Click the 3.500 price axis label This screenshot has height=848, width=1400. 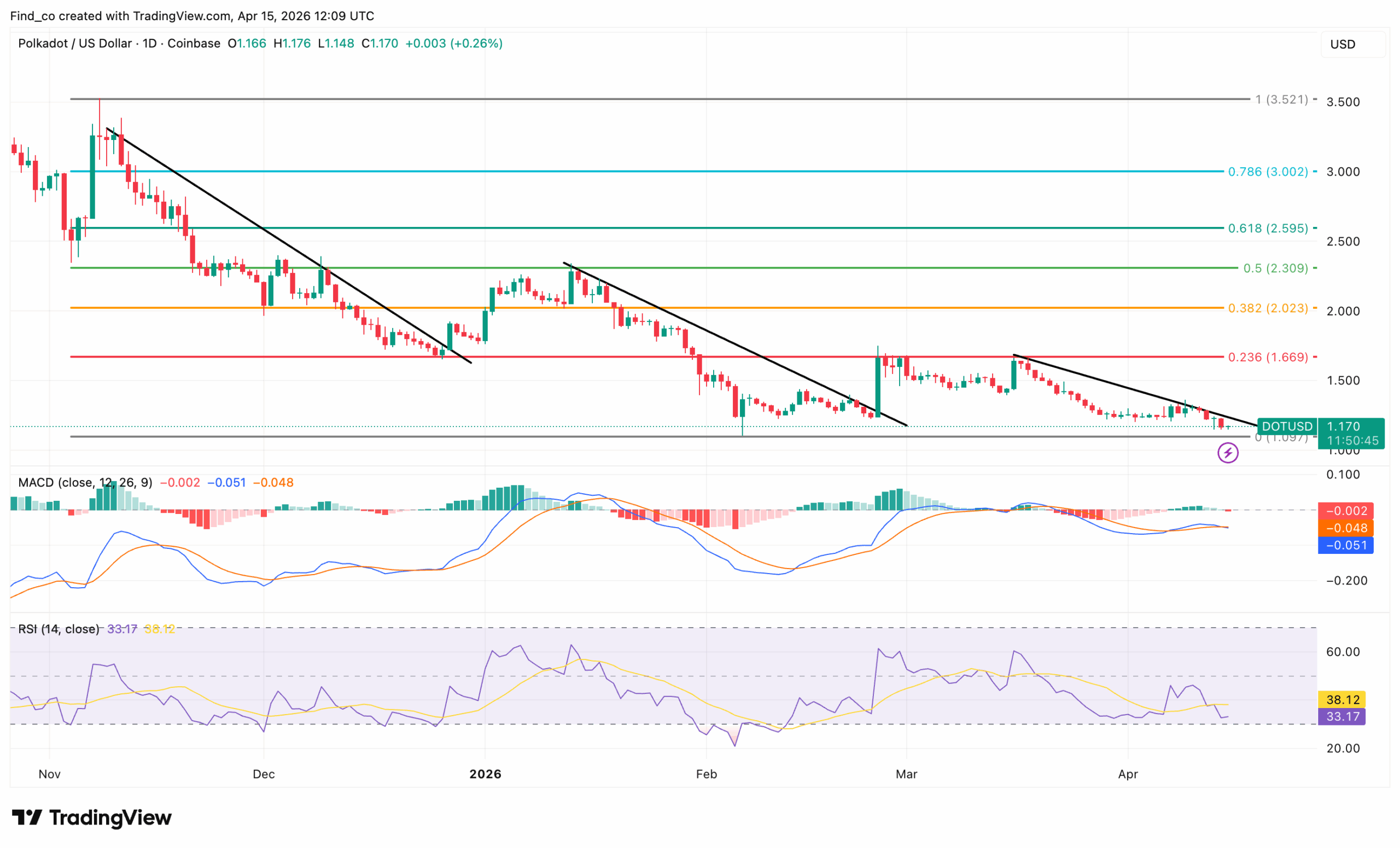pos(1343,102)
